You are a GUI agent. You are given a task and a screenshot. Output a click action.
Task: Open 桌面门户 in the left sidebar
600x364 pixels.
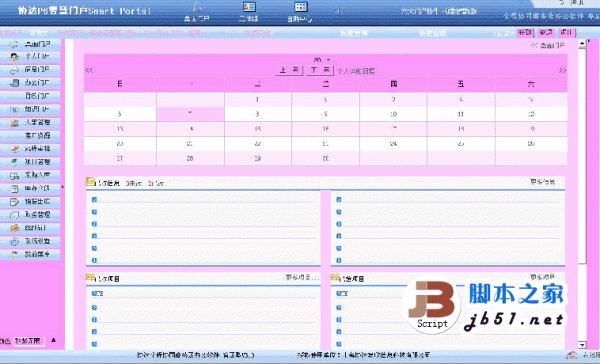[30, 44]
